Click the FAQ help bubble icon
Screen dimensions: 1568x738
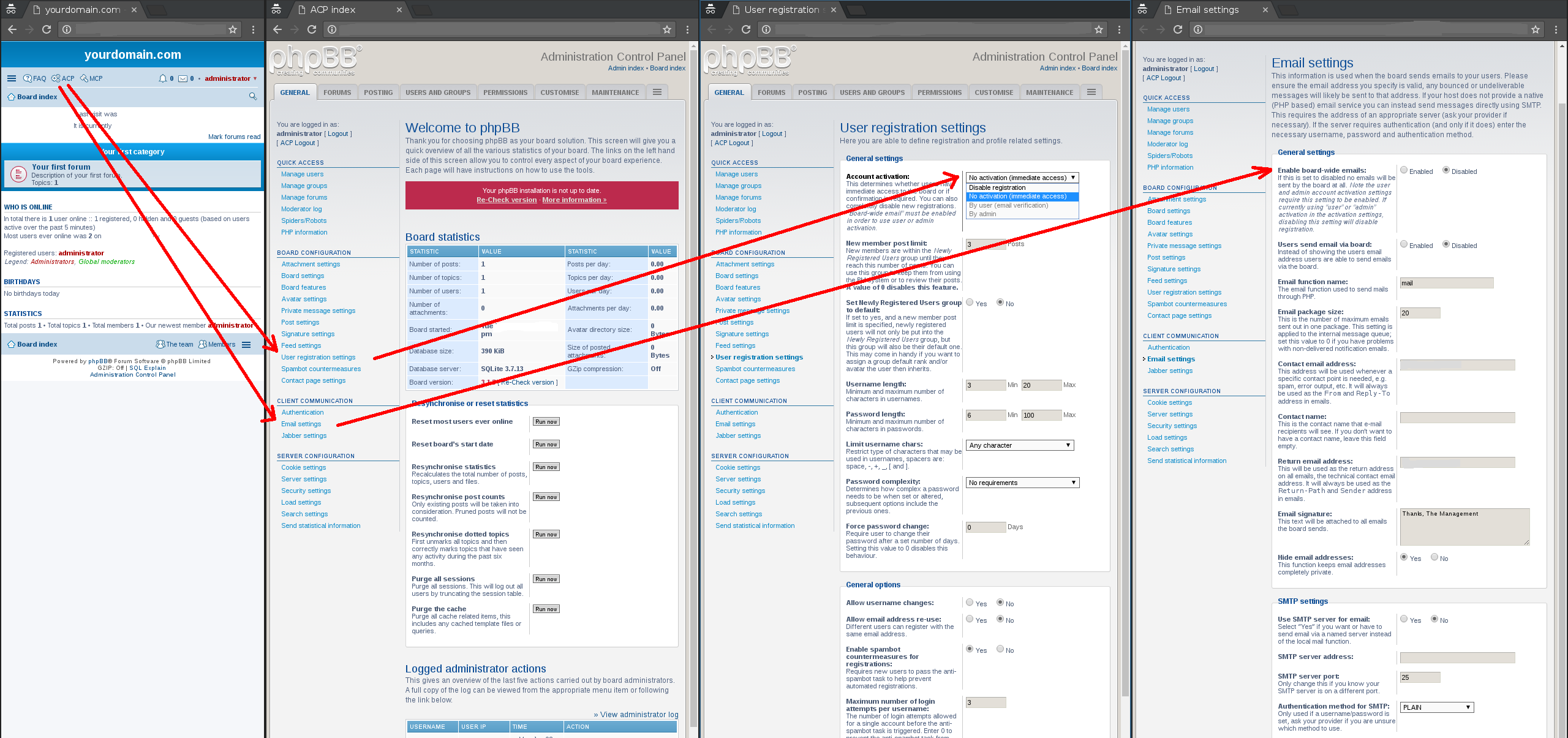[28, 78]
